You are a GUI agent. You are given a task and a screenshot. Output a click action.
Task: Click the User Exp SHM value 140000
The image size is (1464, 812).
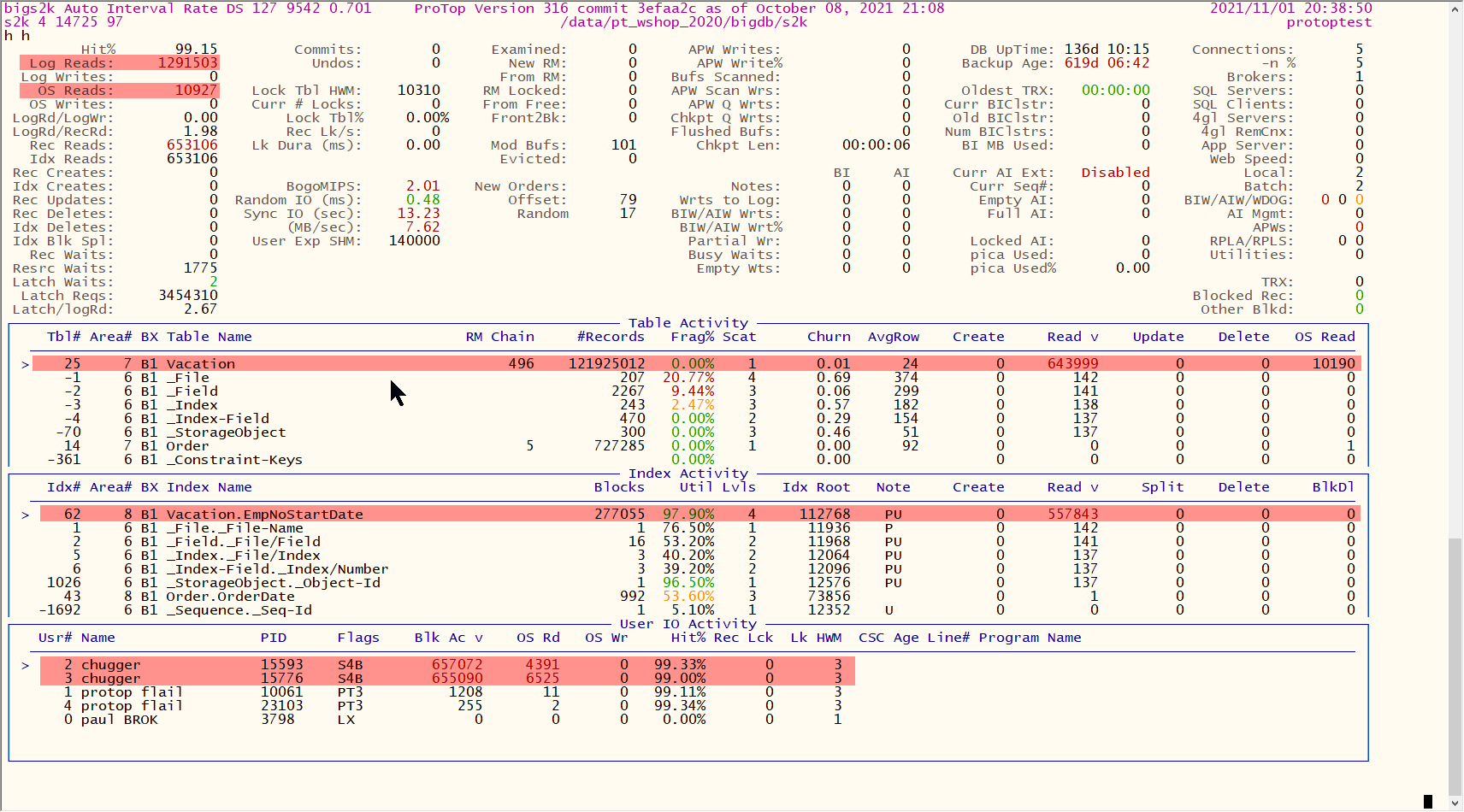415,241
